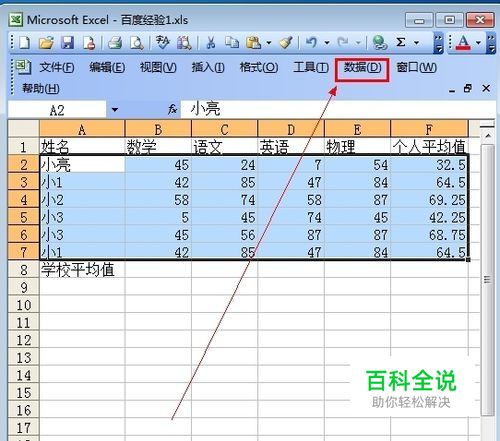Expand the AutoSum functions dropdown
Screen dimensions: 500x441
coord(416,43)
